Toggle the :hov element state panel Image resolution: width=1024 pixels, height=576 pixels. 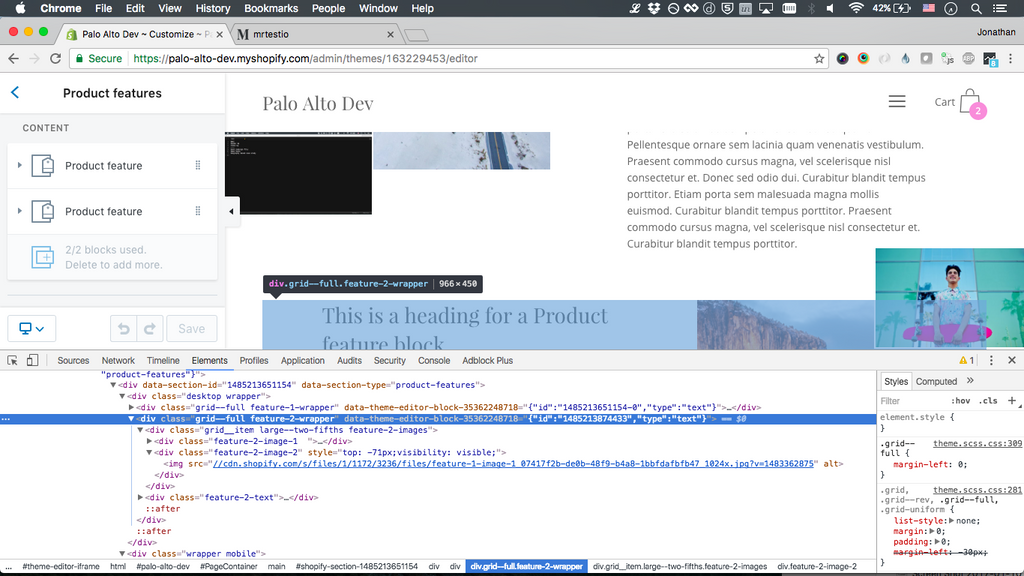pyautogui.click(x=962, y=401)
